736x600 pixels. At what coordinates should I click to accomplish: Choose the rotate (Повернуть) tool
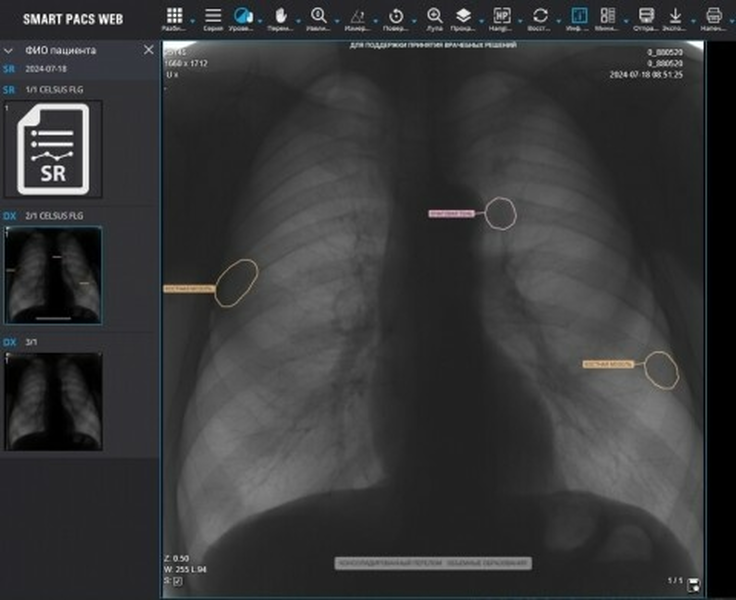(x=396, y=16)
